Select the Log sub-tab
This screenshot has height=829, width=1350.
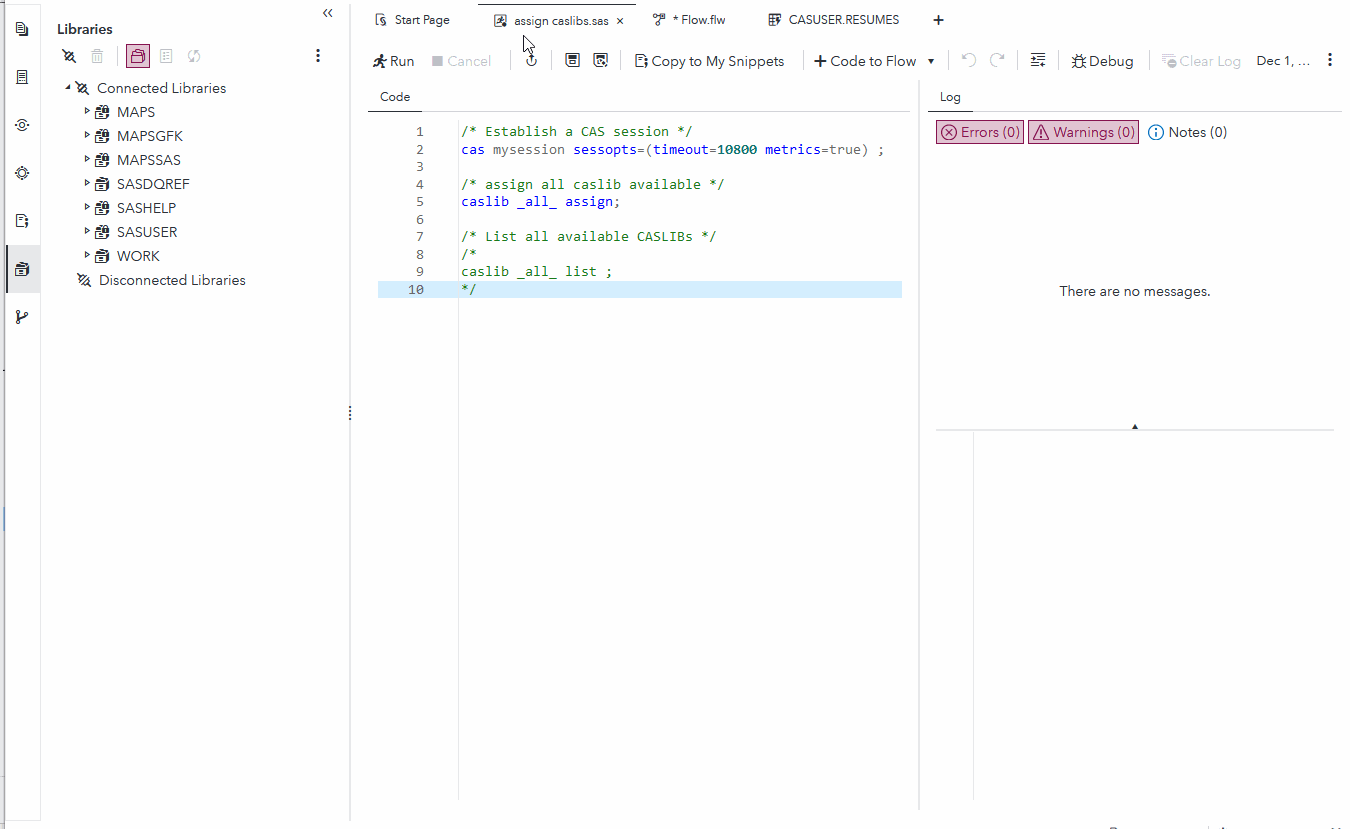950,97
